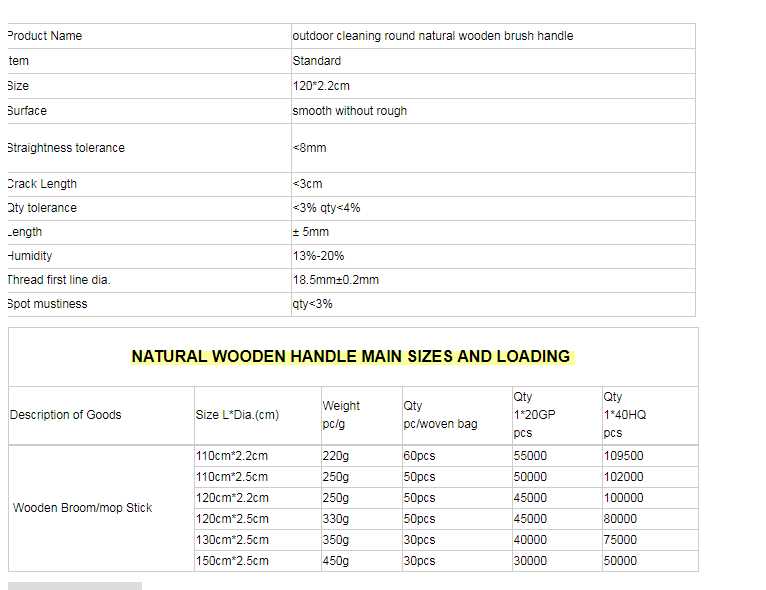Click the "Description of Goods" column header
Screen dimensions: 766x590
point(65,415)
